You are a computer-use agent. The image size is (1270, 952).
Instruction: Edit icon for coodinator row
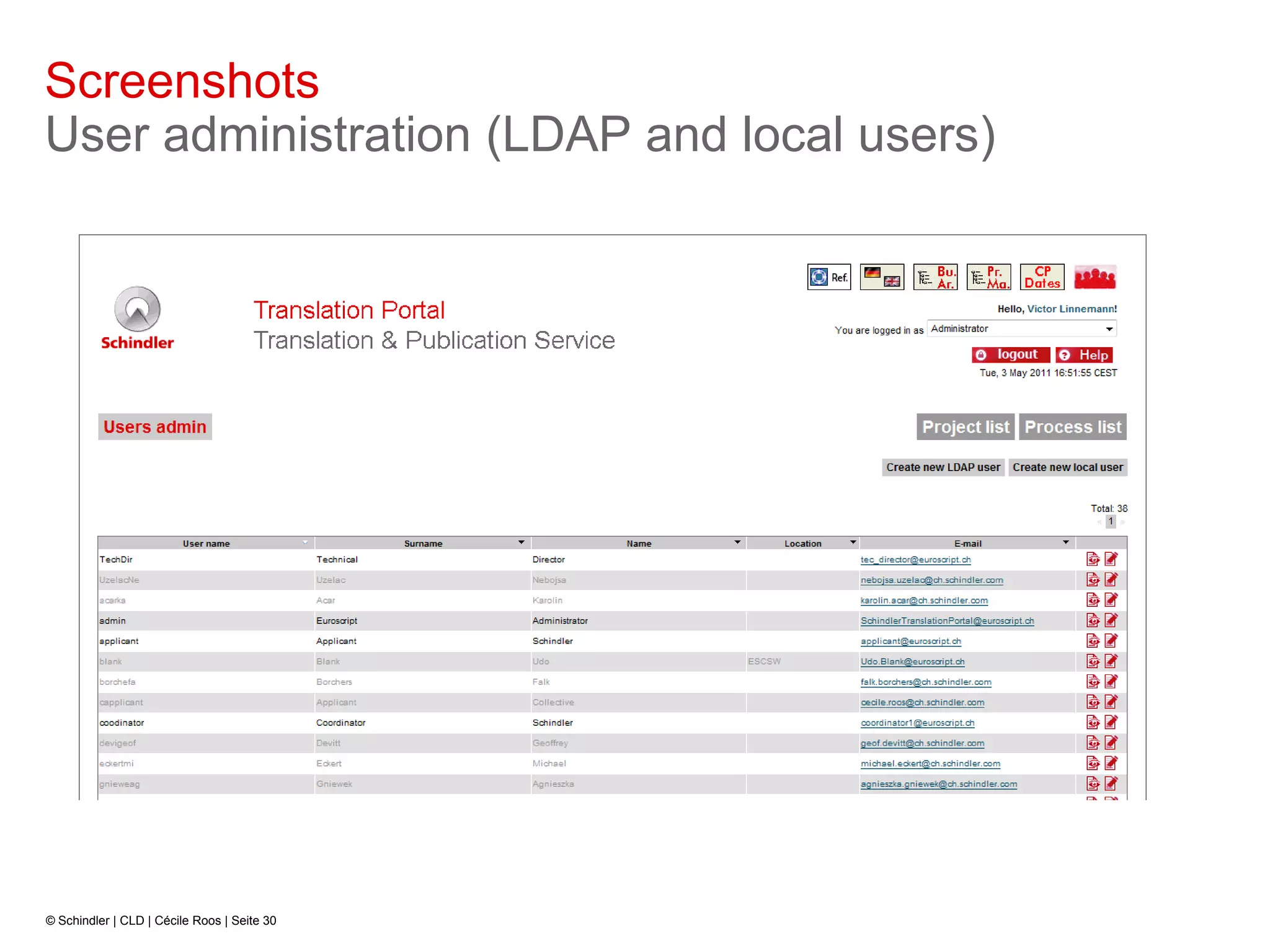[x=1111, y=723]
